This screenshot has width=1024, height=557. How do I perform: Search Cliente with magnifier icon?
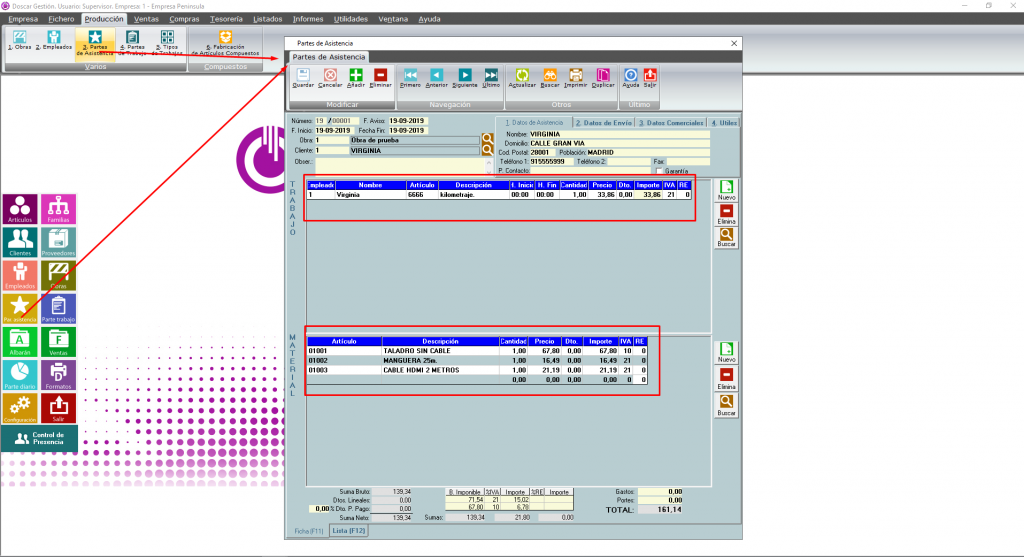[x=487, y=150]
